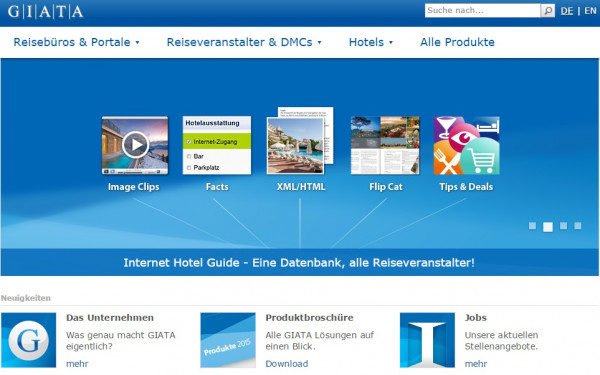Click into the Suche nach search field
This screenshot has height=375, width=600.
(483, 11)
